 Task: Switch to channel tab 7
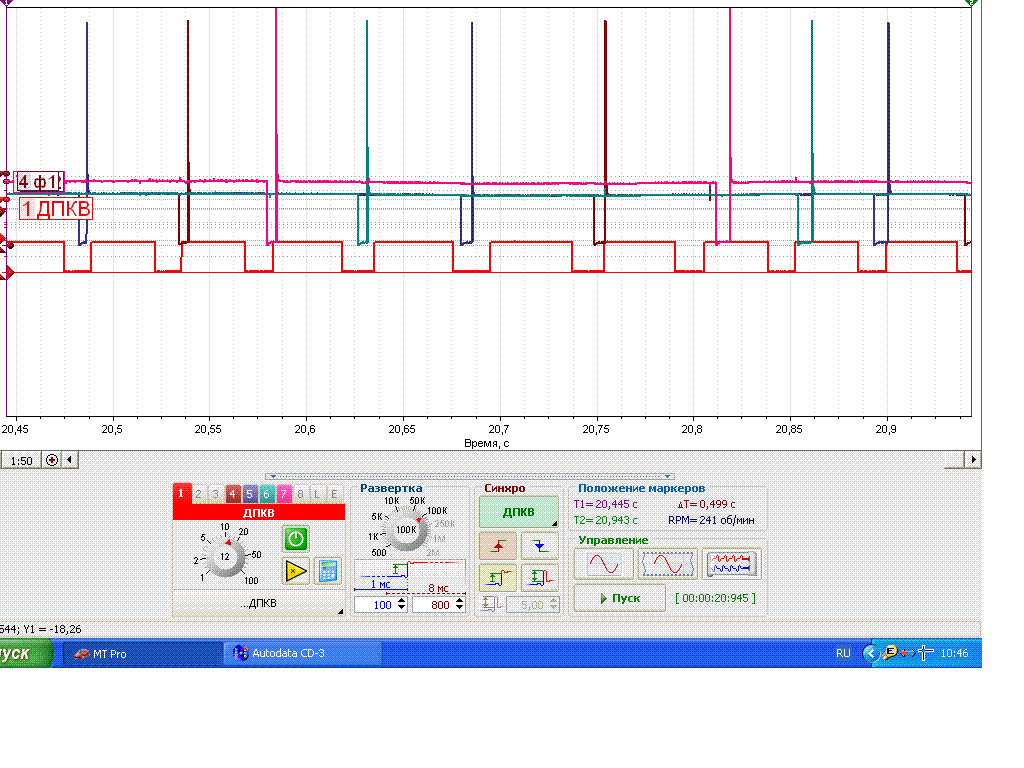[x=283, y=494]
